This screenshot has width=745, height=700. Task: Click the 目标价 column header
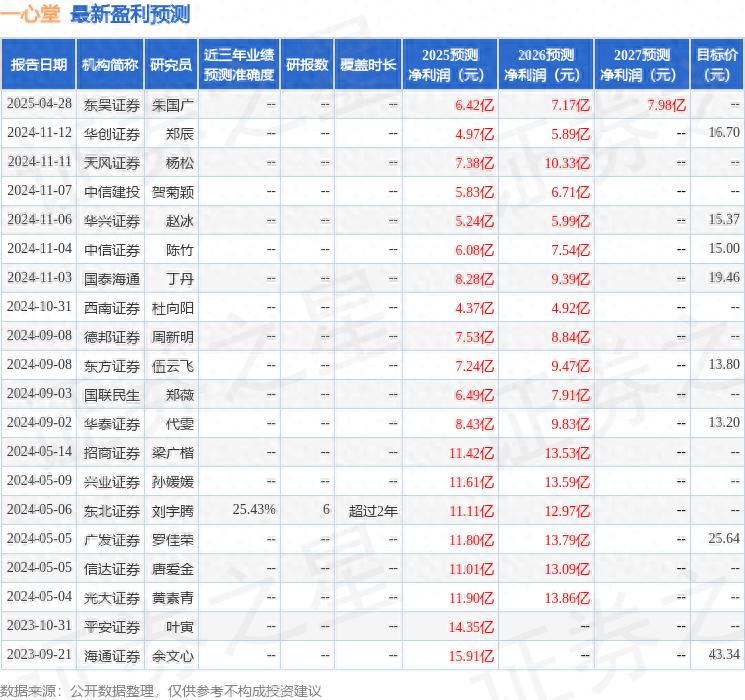coord(717,65)
